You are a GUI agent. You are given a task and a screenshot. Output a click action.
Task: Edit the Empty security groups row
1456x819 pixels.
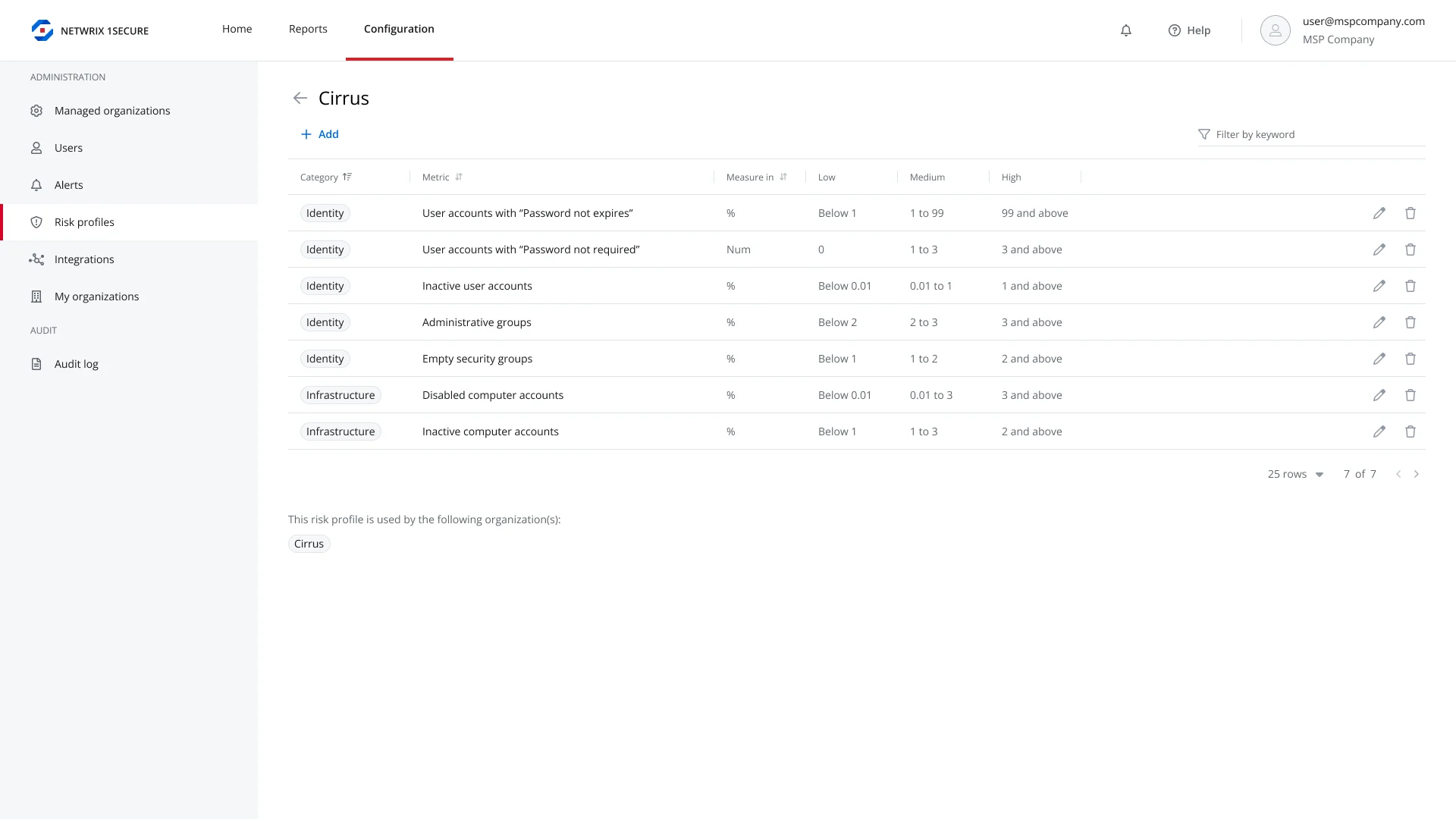(1379, 359)
